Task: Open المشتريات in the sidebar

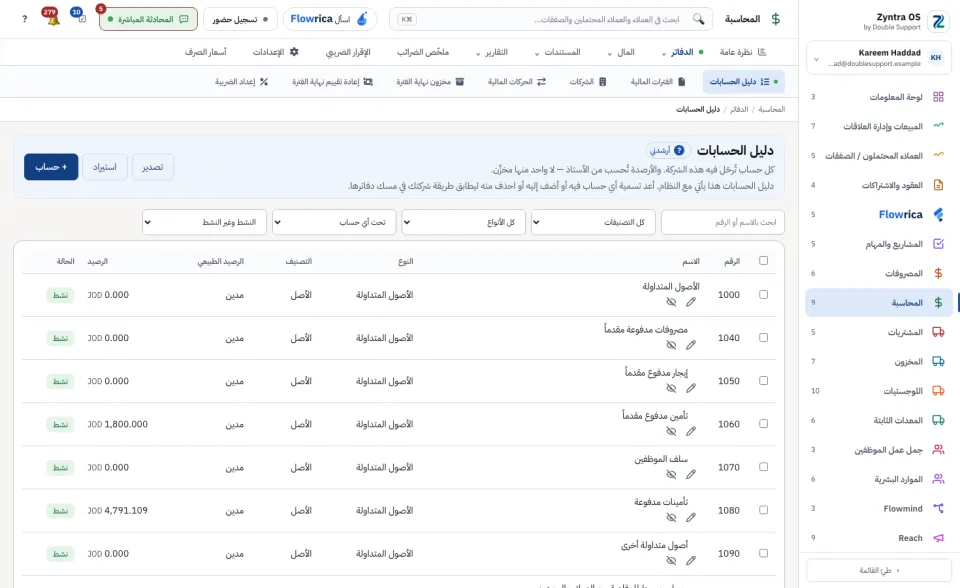Action: 879,332
